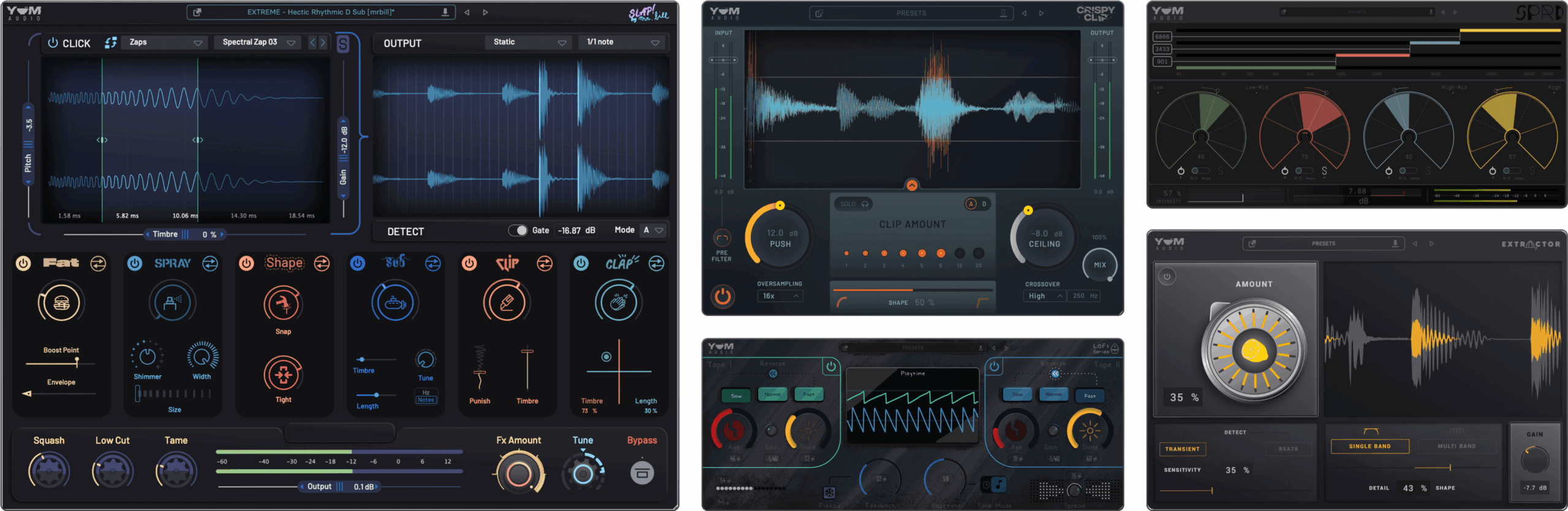Viewport: 1568px width, 511px height.
Task: Click the Boost Point slider in Fat
Action: [61, 364]
